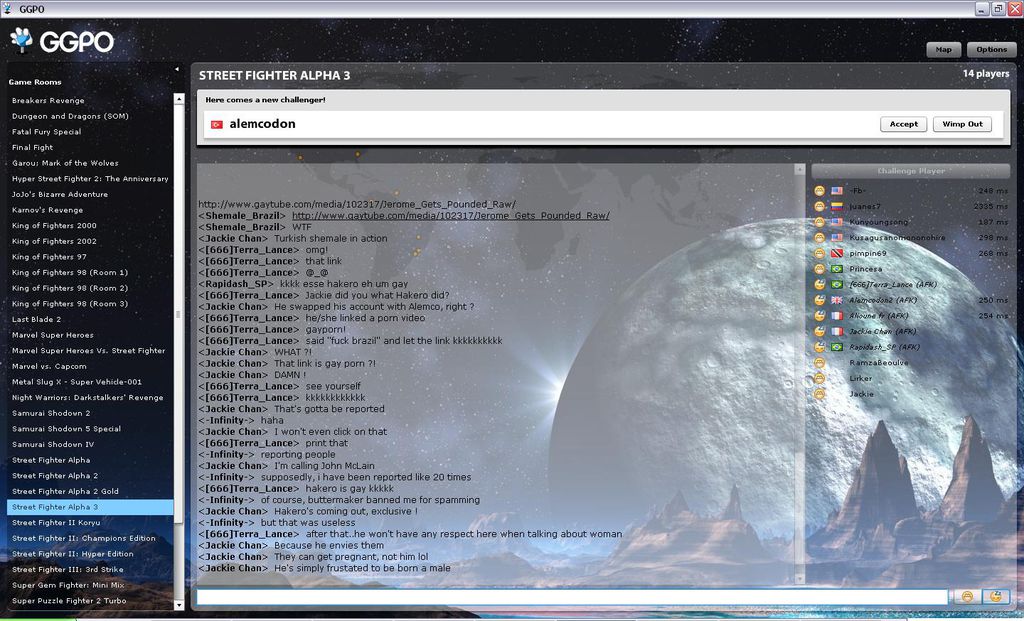Image resolution: width=1024 pixels, height=621 pixels.
Task: Click the Trinidad flag beside pimpin69
Action: [x=837, y=253]
